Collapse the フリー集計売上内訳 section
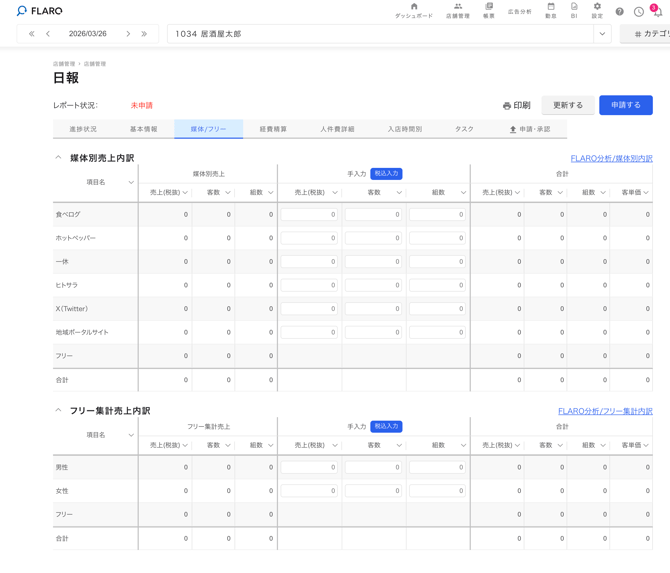Screen dimensions: 670x573 58,411
